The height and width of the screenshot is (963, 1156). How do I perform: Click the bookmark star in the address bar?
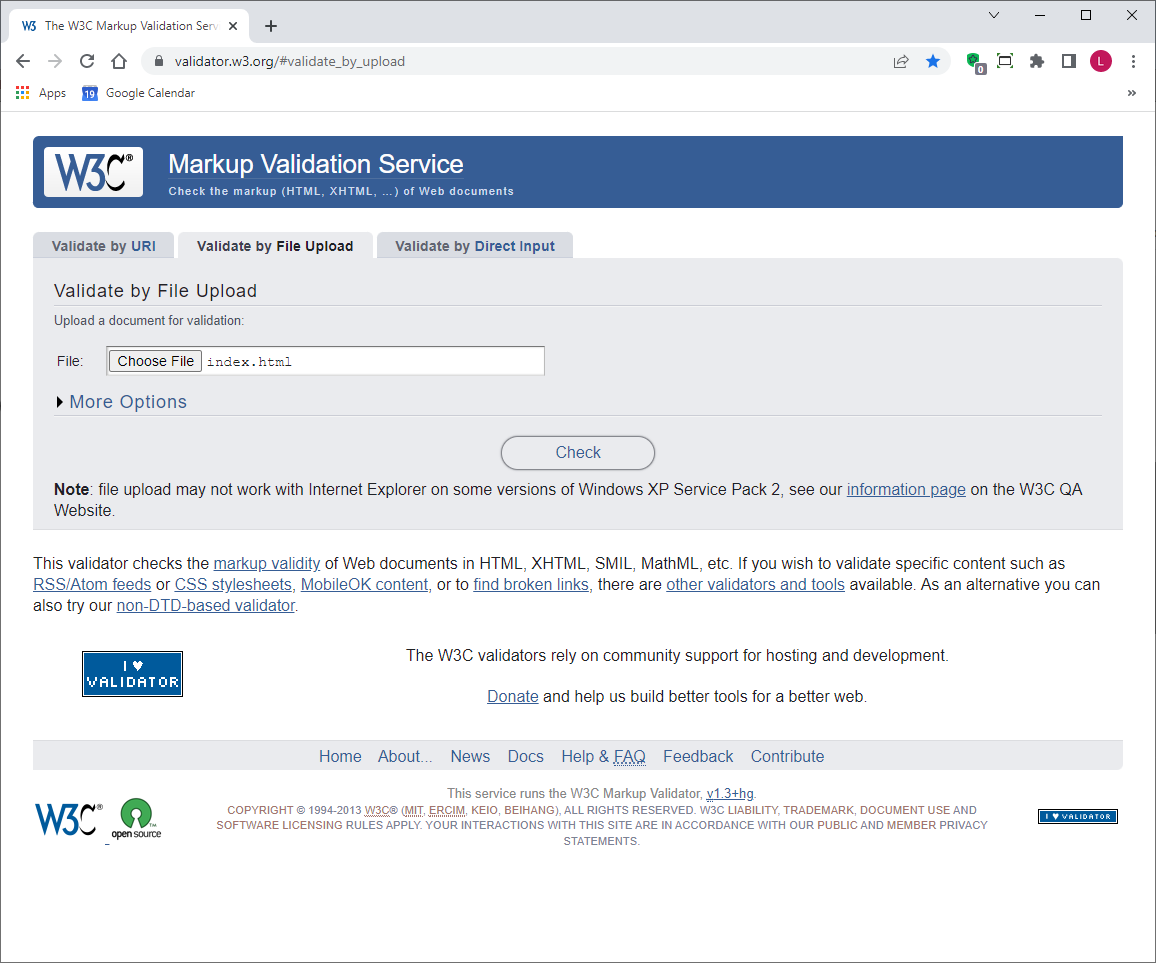coord(933,61)
